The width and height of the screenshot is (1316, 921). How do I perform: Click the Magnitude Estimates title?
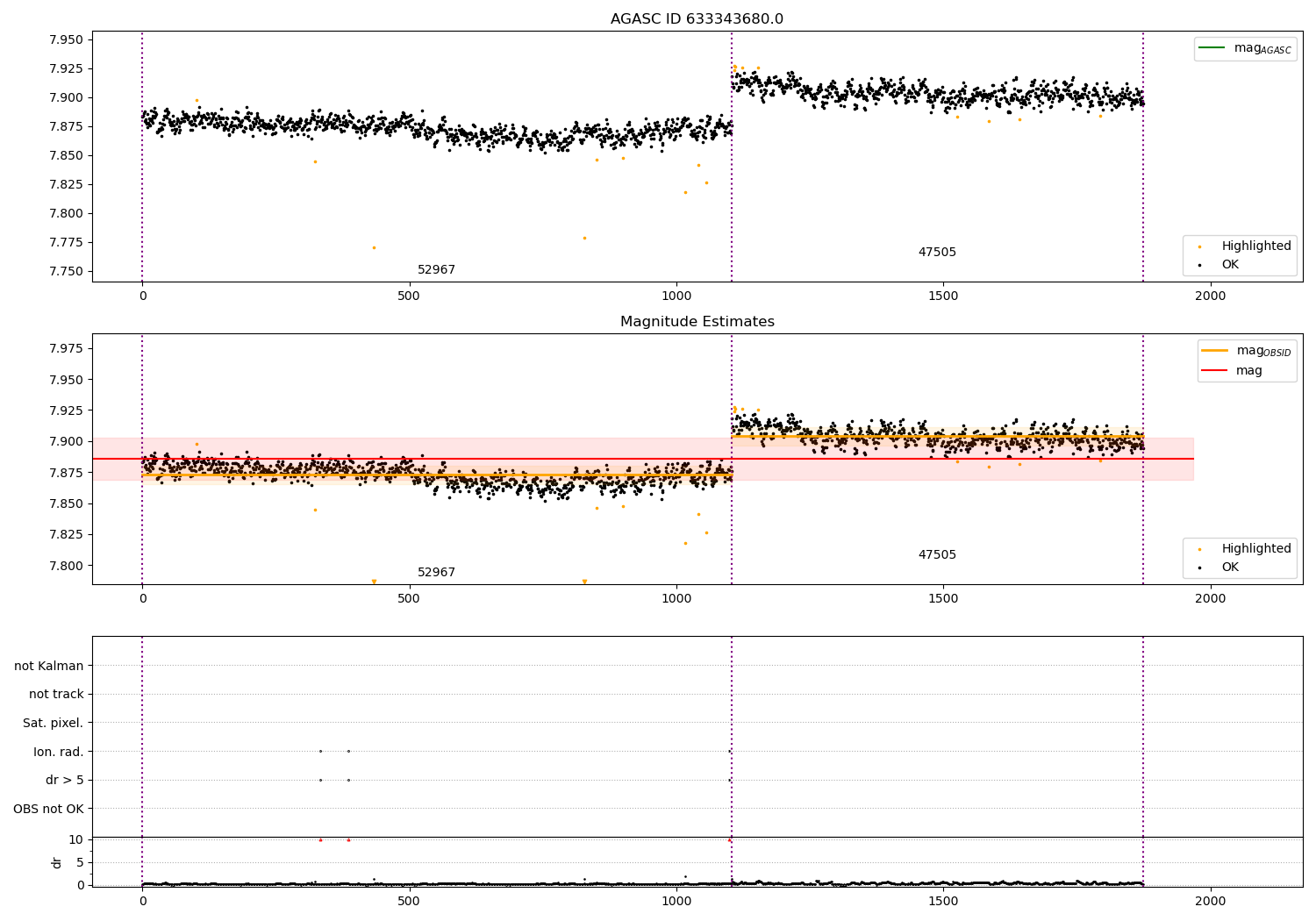pos(697,322)
